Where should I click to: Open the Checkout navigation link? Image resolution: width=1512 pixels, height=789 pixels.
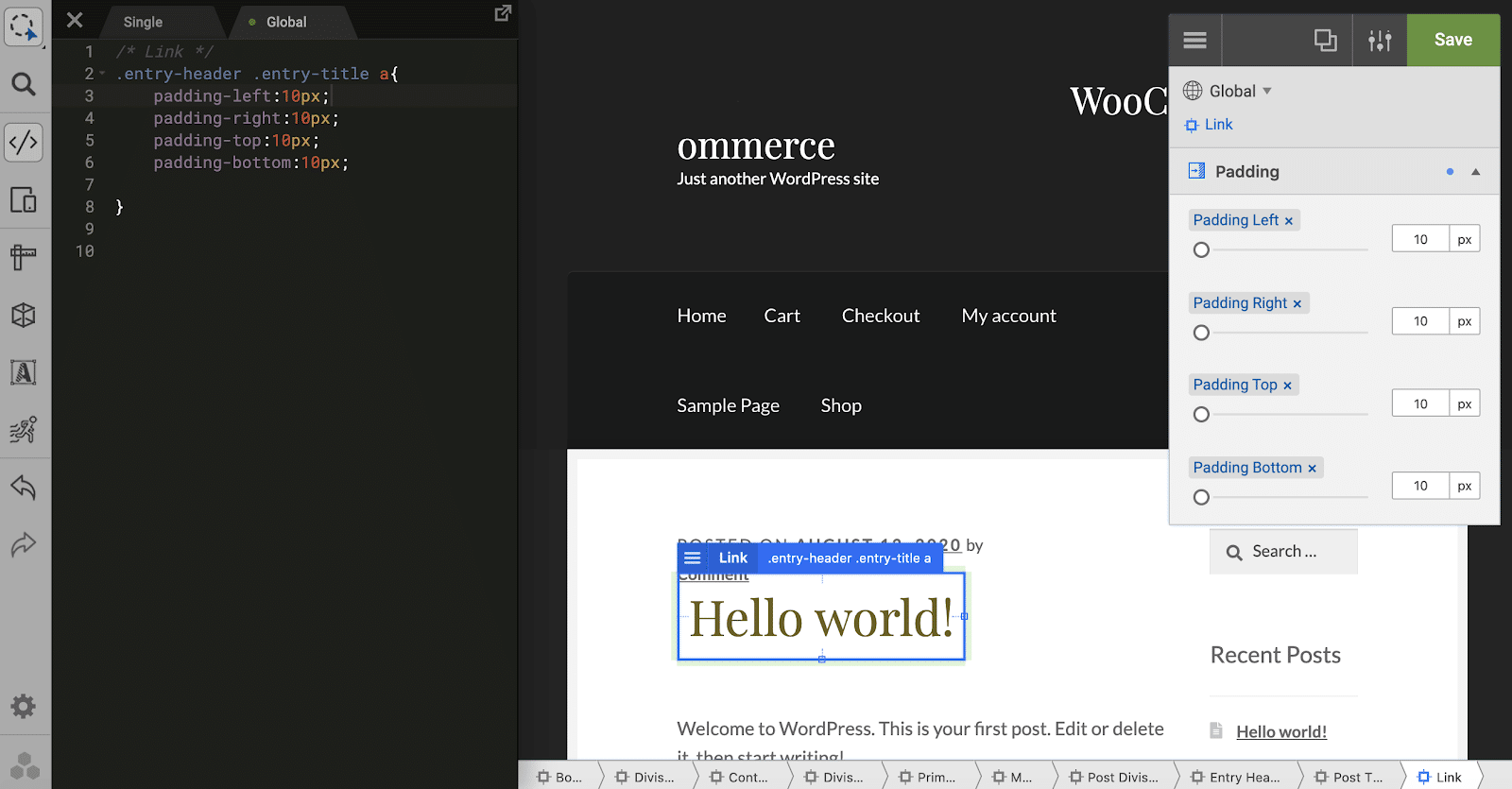880,316
